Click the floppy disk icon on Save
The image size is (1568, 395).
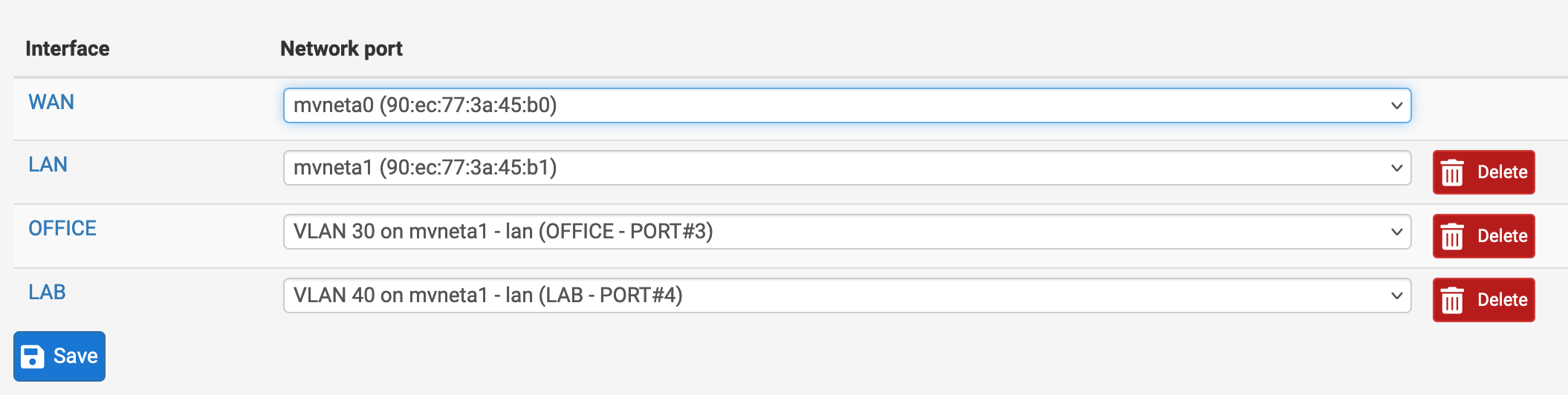pyautogui.click(x=33, y=356)
